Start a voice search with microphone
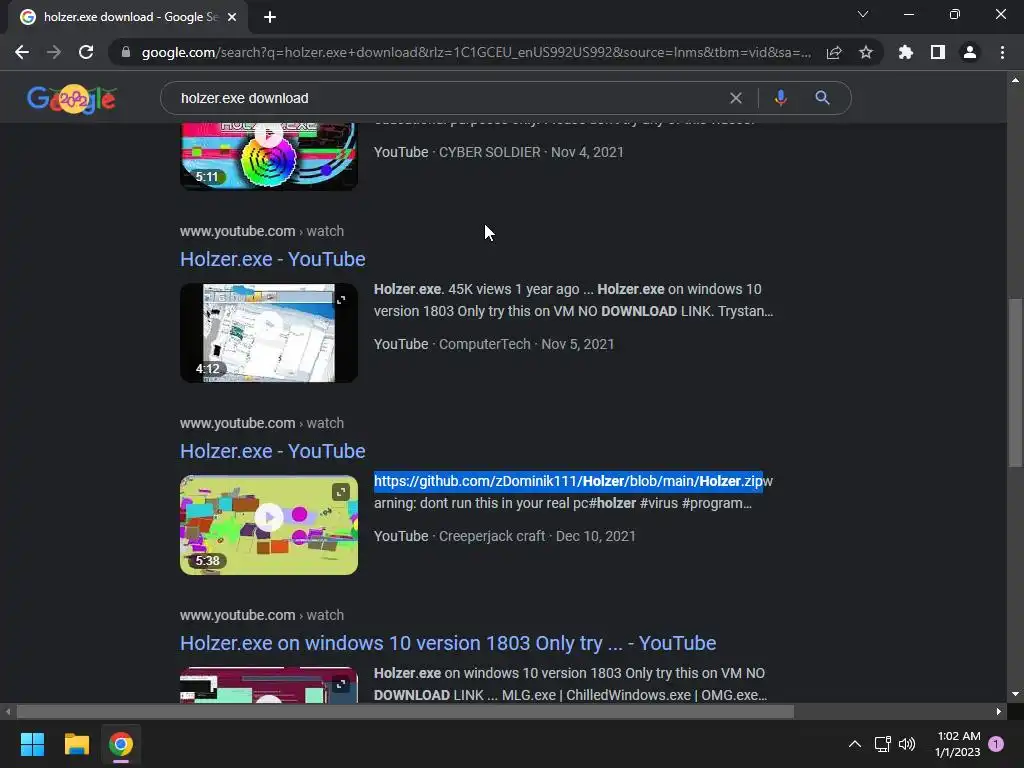 [x=780, y=98]
